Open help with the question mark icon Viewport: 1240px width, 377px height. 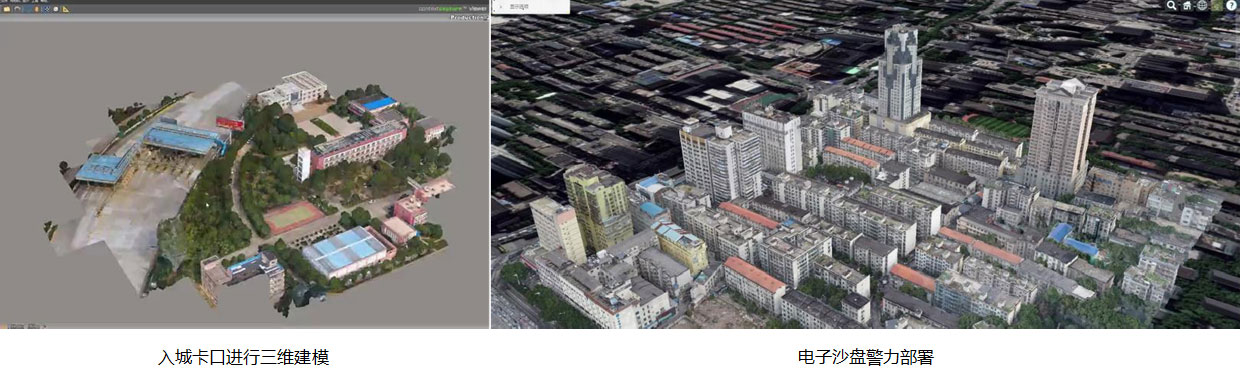pos(1231,6)
